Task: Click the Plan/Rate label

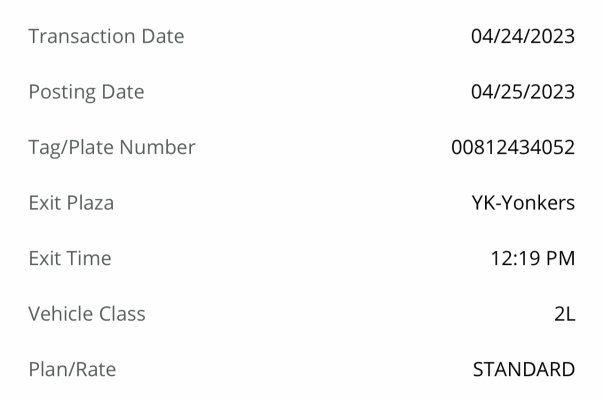Action: point(72,369)
